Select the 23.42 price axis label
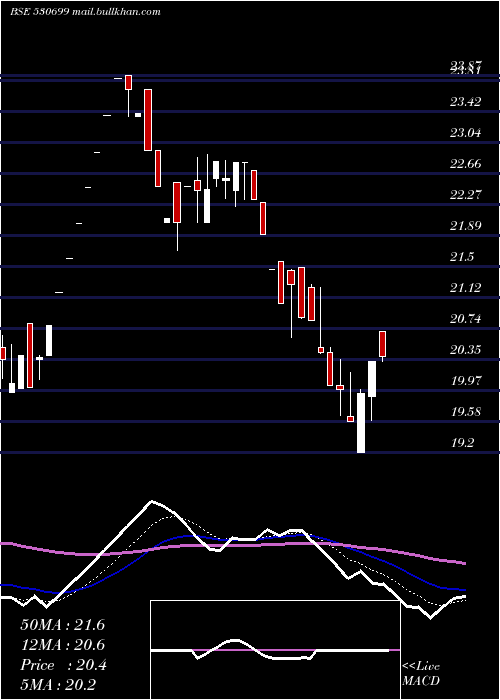The image size is (500, 700). coord(466,102)
